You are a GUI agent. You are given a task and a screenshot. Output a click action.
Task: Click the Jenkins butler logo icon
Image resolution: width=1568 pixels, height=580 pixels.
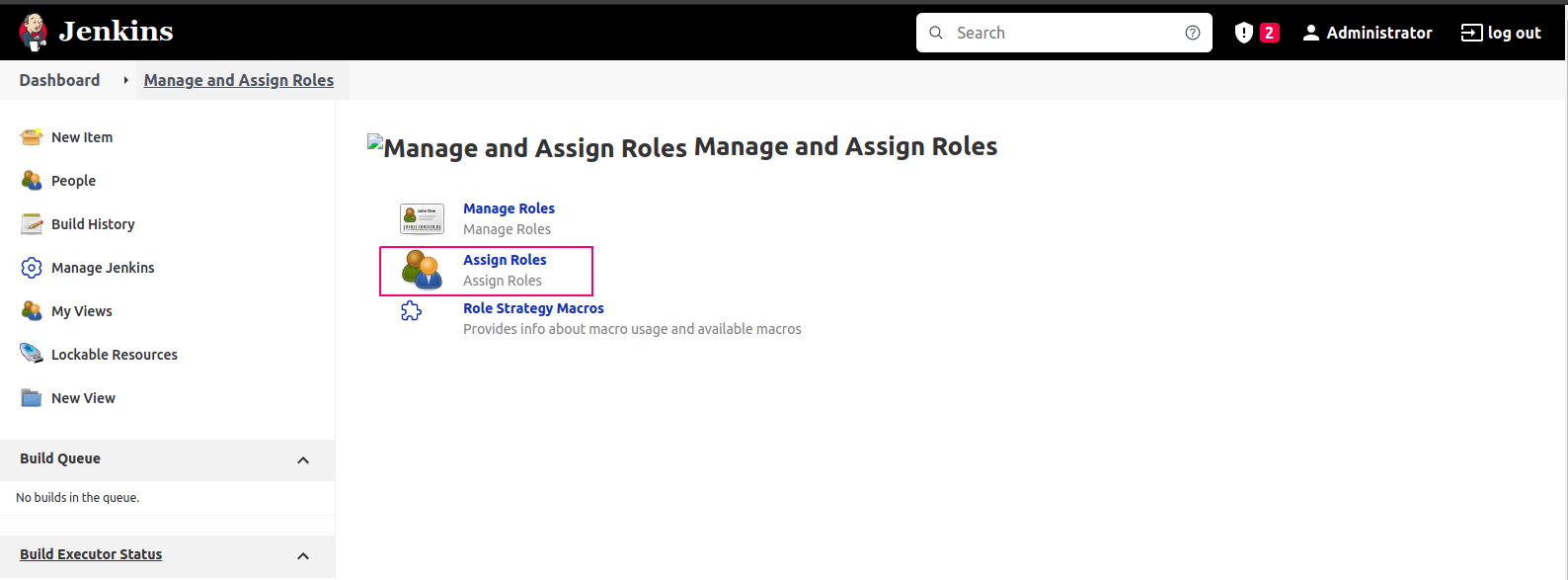(33, 32)
